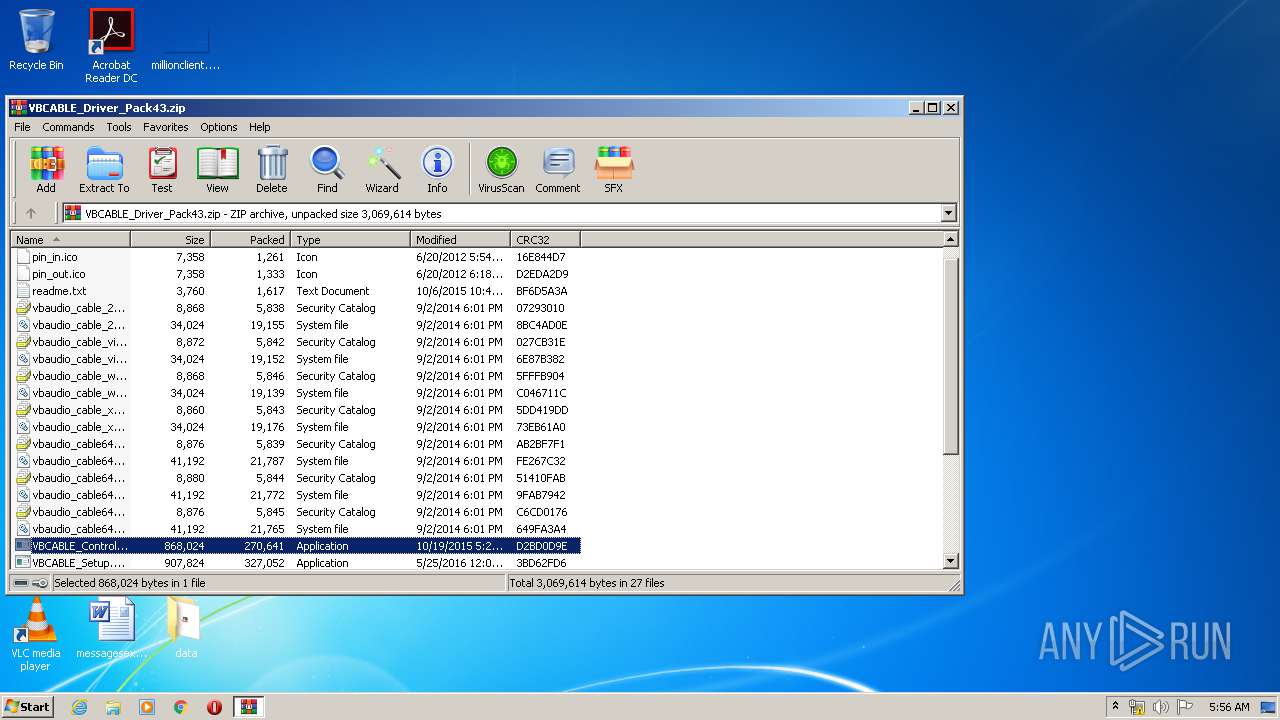Select file with CRC32 07293010
The image size is (1280, 720).
296,308
